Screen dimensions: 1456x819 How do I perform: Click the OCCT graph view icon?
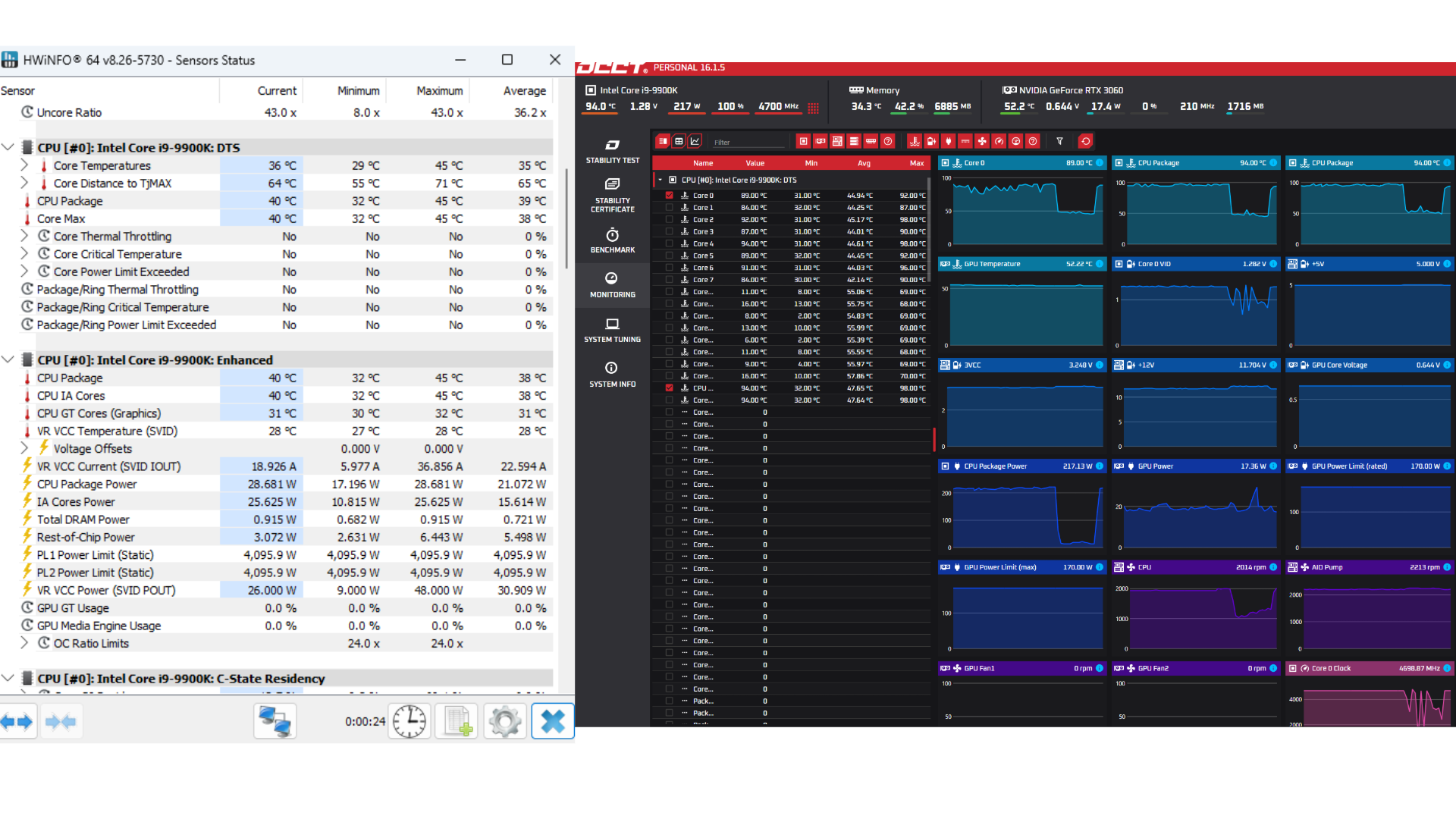[x=695, y=141]
